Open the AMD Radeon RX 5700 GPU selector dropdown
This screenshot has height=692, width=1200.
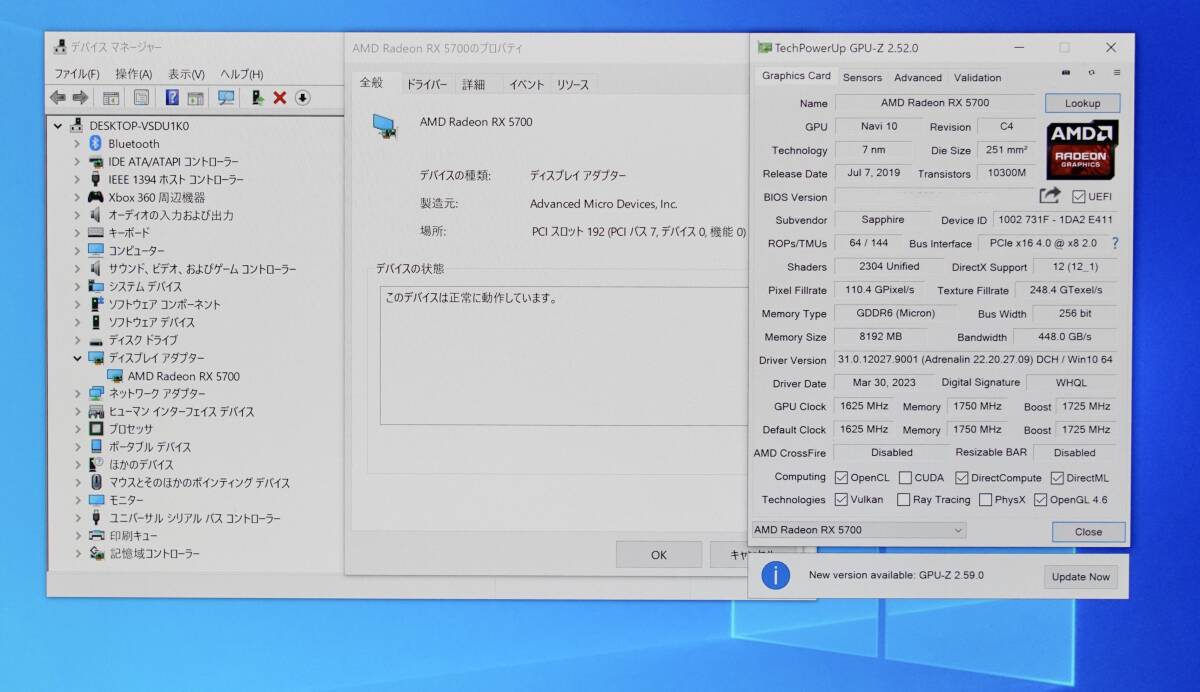pos(859,530)
